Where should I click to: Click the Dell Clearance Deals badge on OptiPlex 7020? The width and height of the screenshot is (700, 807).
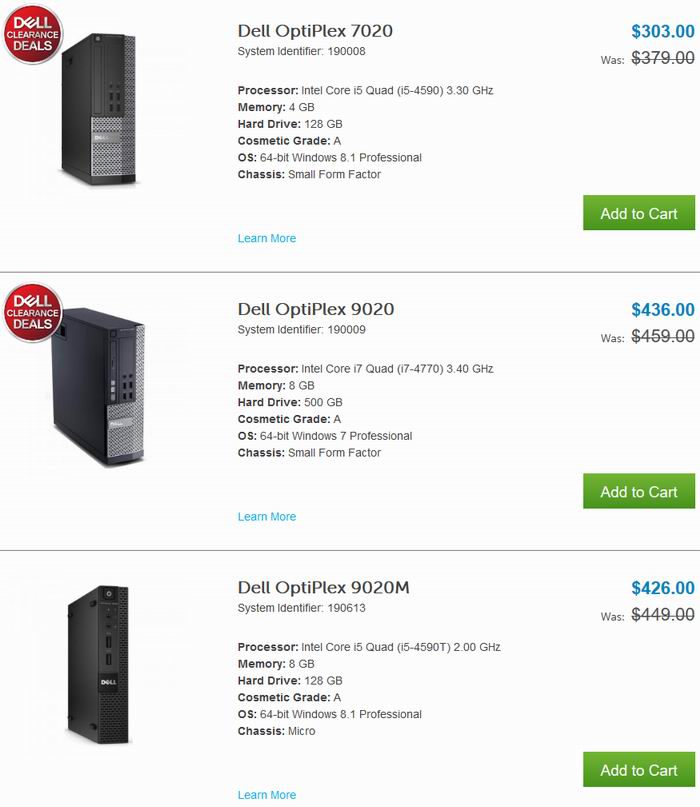point(33,34)
